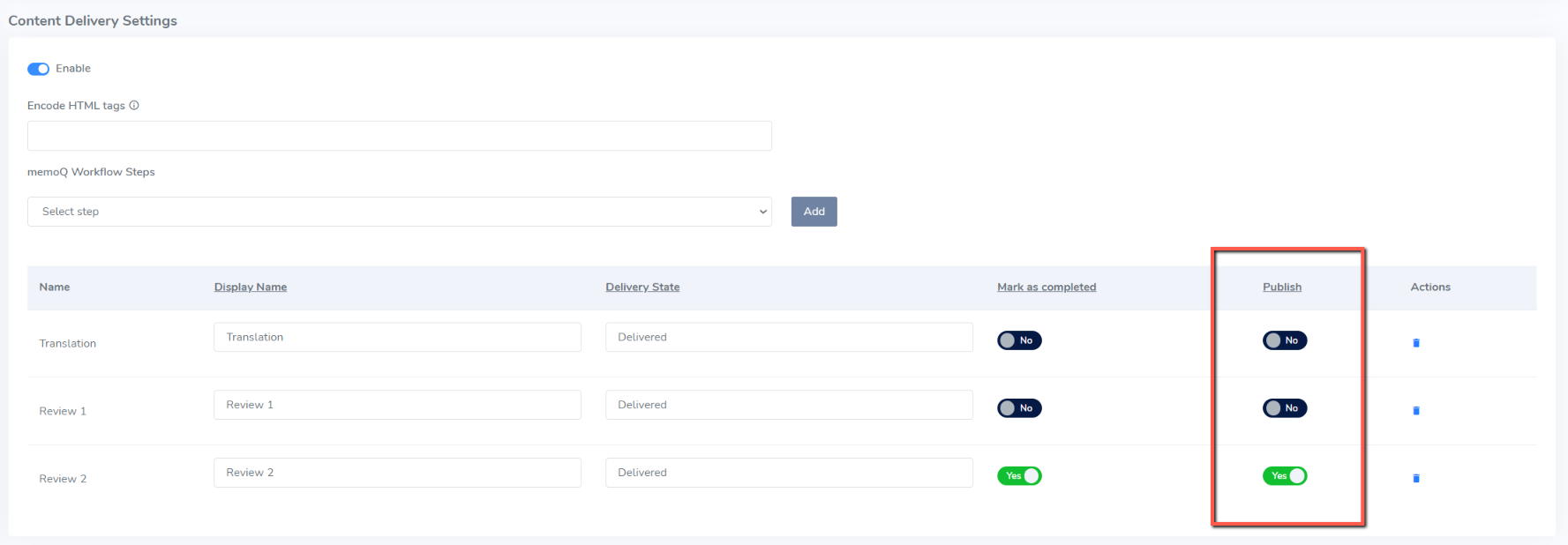Screen dimensions: 1568x545
Task: Open the Select step dropdown
Action: click(400, 212)
